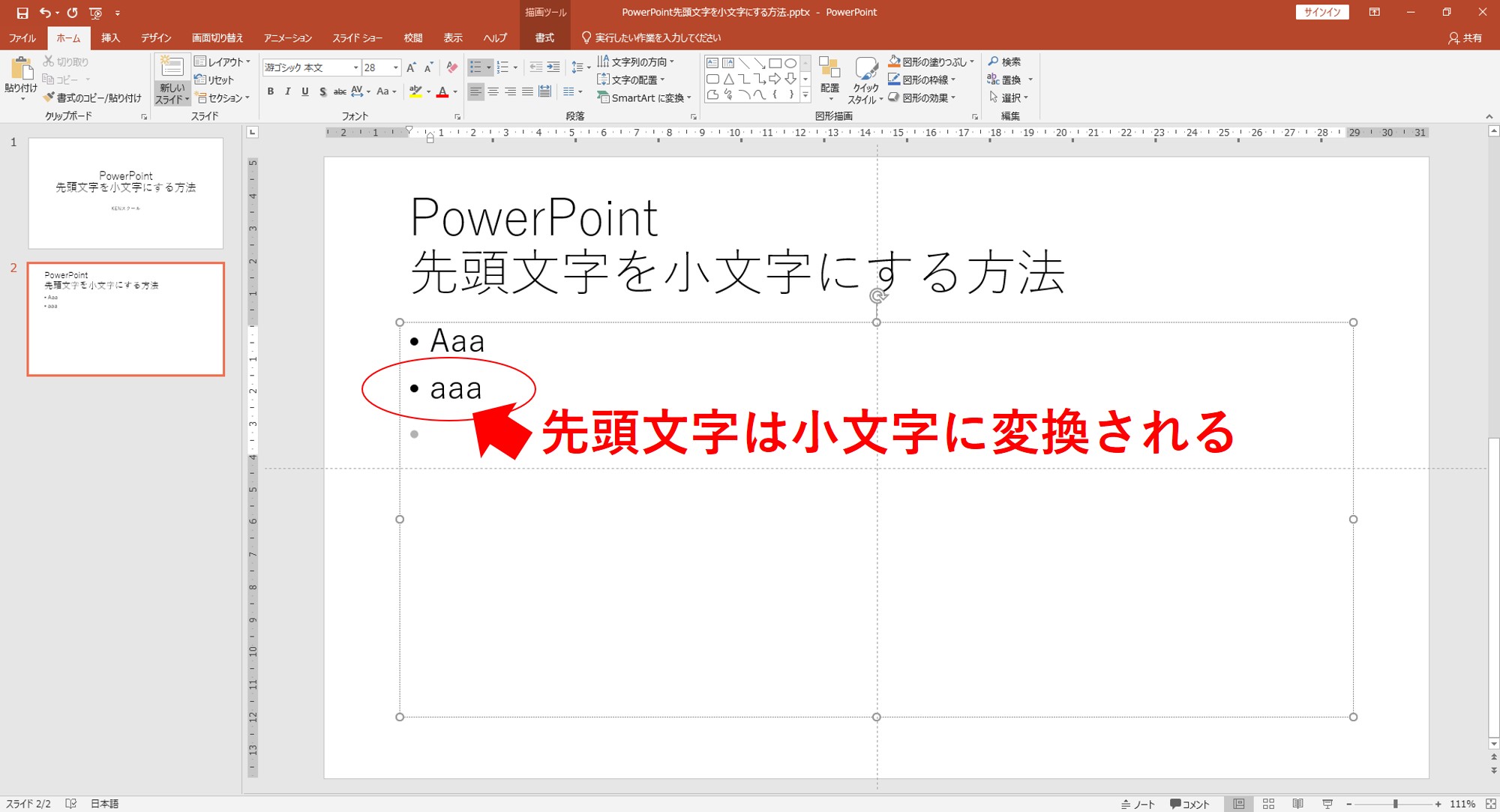The width and height of the screenshot is (1500, 812).
Task: Switch to Slide Sorter view in status bar
Action: 1268,804
